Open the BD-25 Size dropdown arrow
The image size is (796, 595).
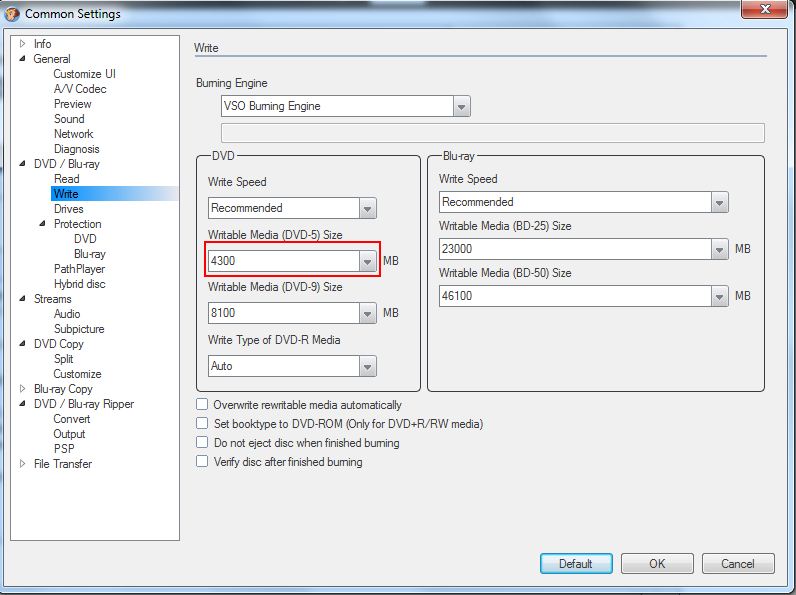click(719, 249)
